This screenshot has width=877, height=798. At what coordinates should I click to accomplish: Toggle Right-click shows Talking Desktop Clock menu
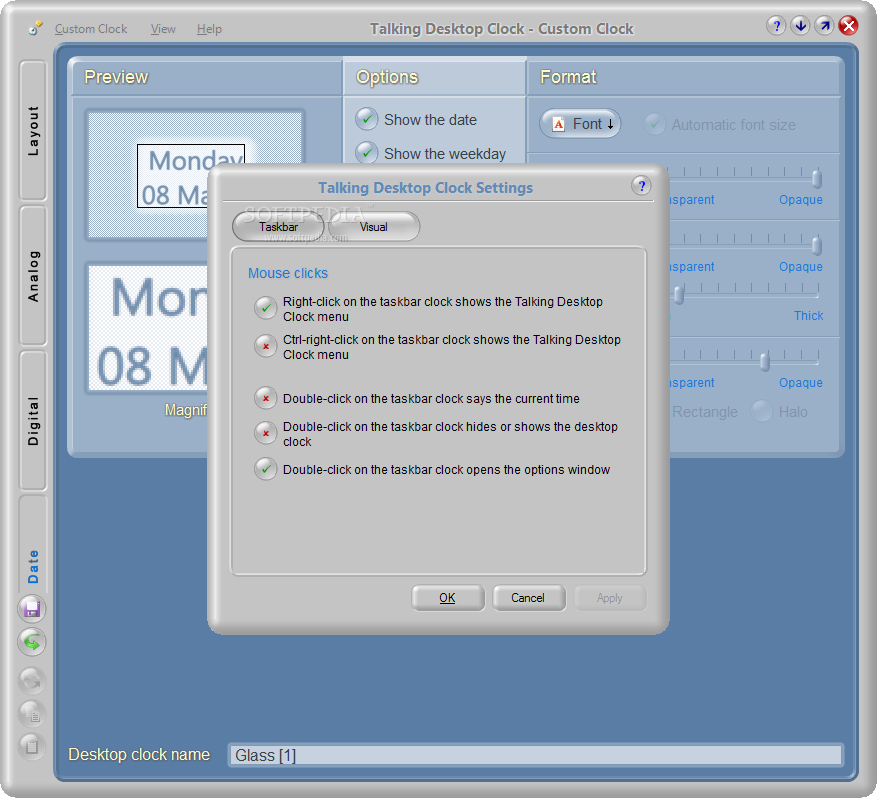pyautogui.click(x=266, y=308)
